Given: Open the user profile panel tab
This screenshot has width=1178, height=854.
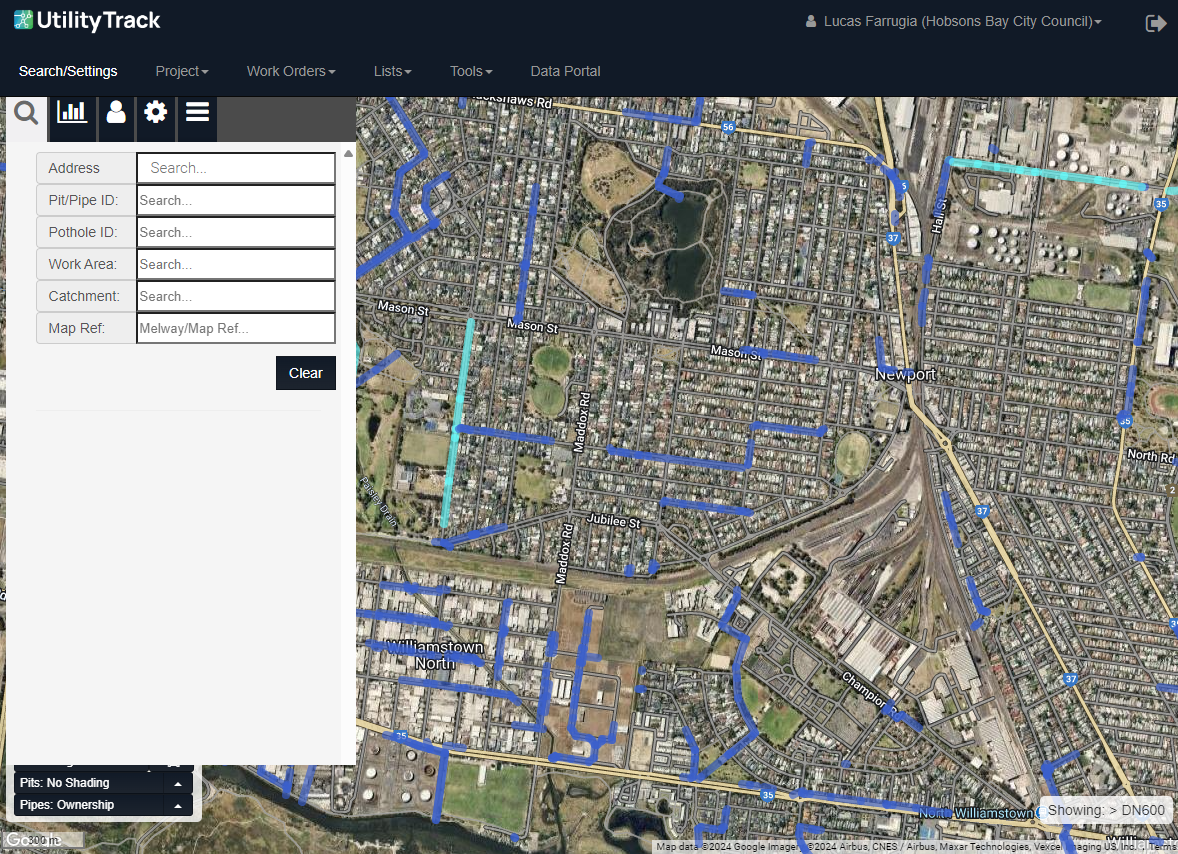Looking at the screenshot, I should [116, 112].
